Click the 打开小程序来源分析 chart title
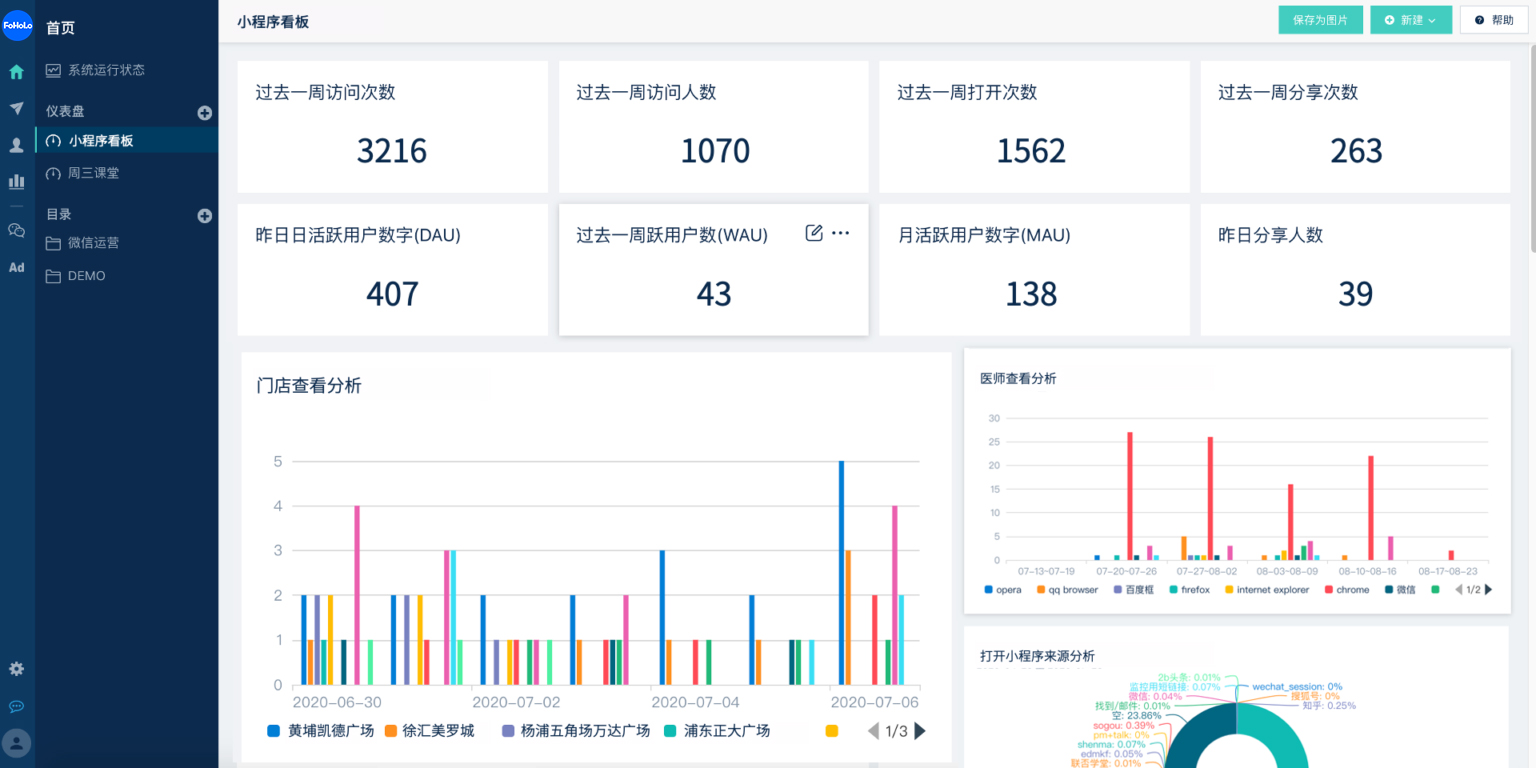Screen dimensions: 1536x768 click(1037, 656)
